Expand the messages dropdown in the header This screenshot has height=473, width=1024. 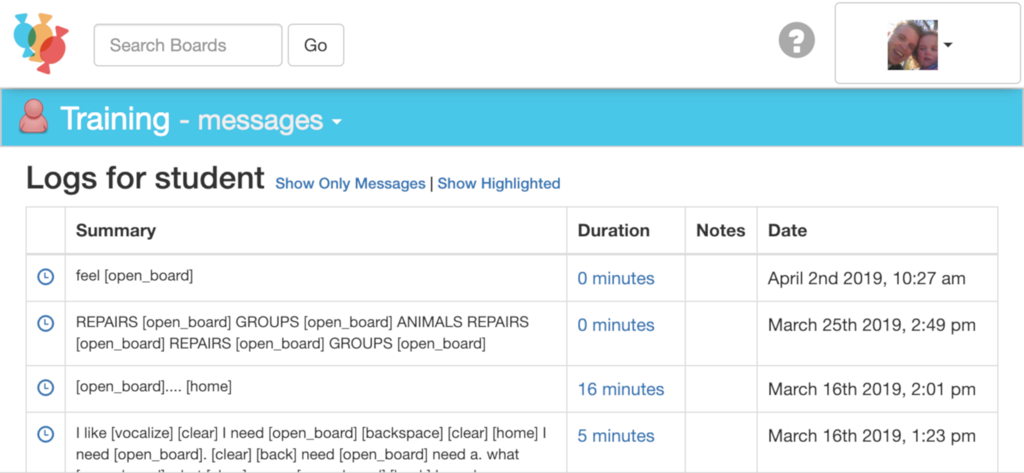[x=269, y=121]
